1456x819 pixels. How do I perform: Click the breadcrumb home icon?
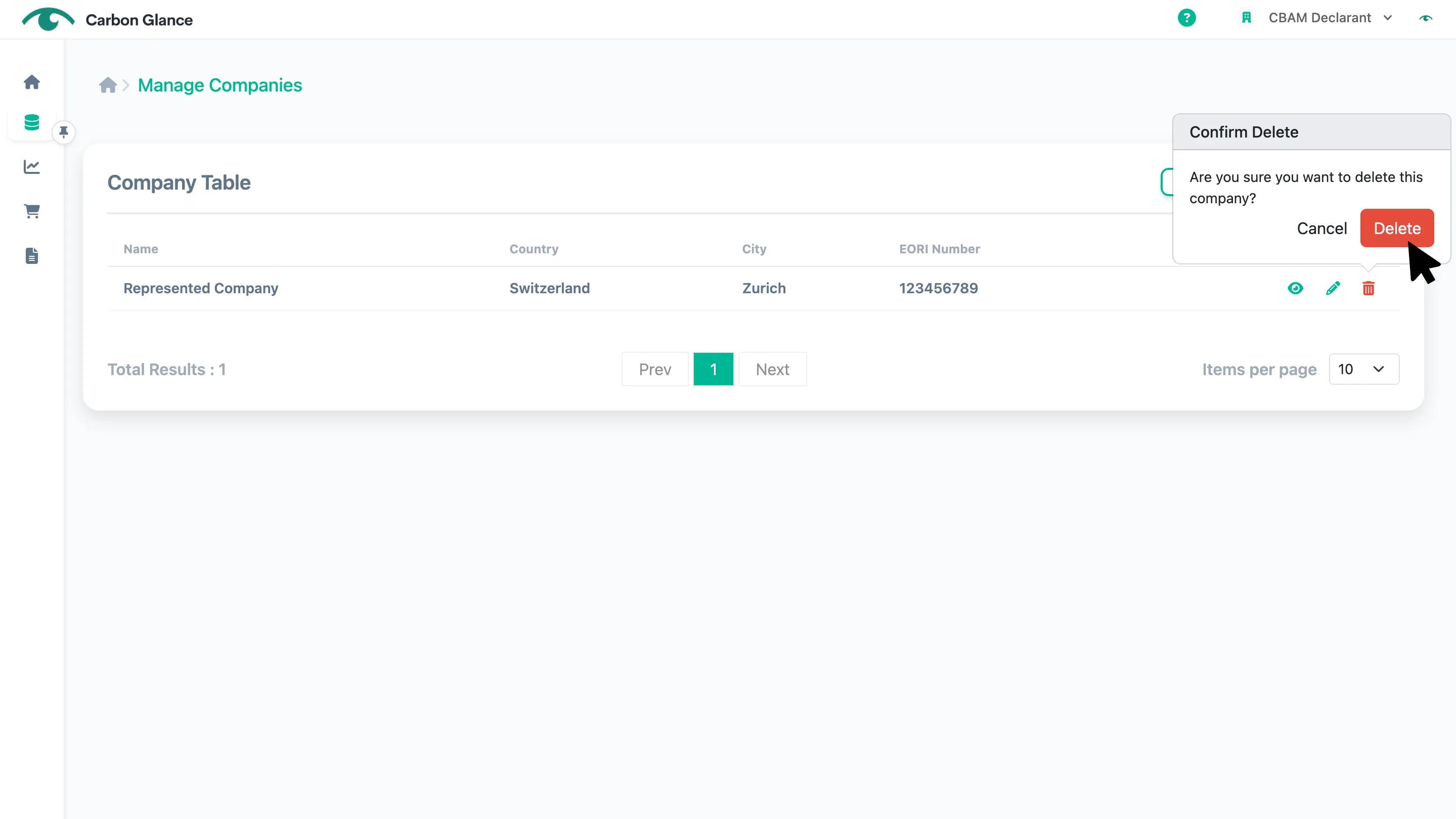108,85
